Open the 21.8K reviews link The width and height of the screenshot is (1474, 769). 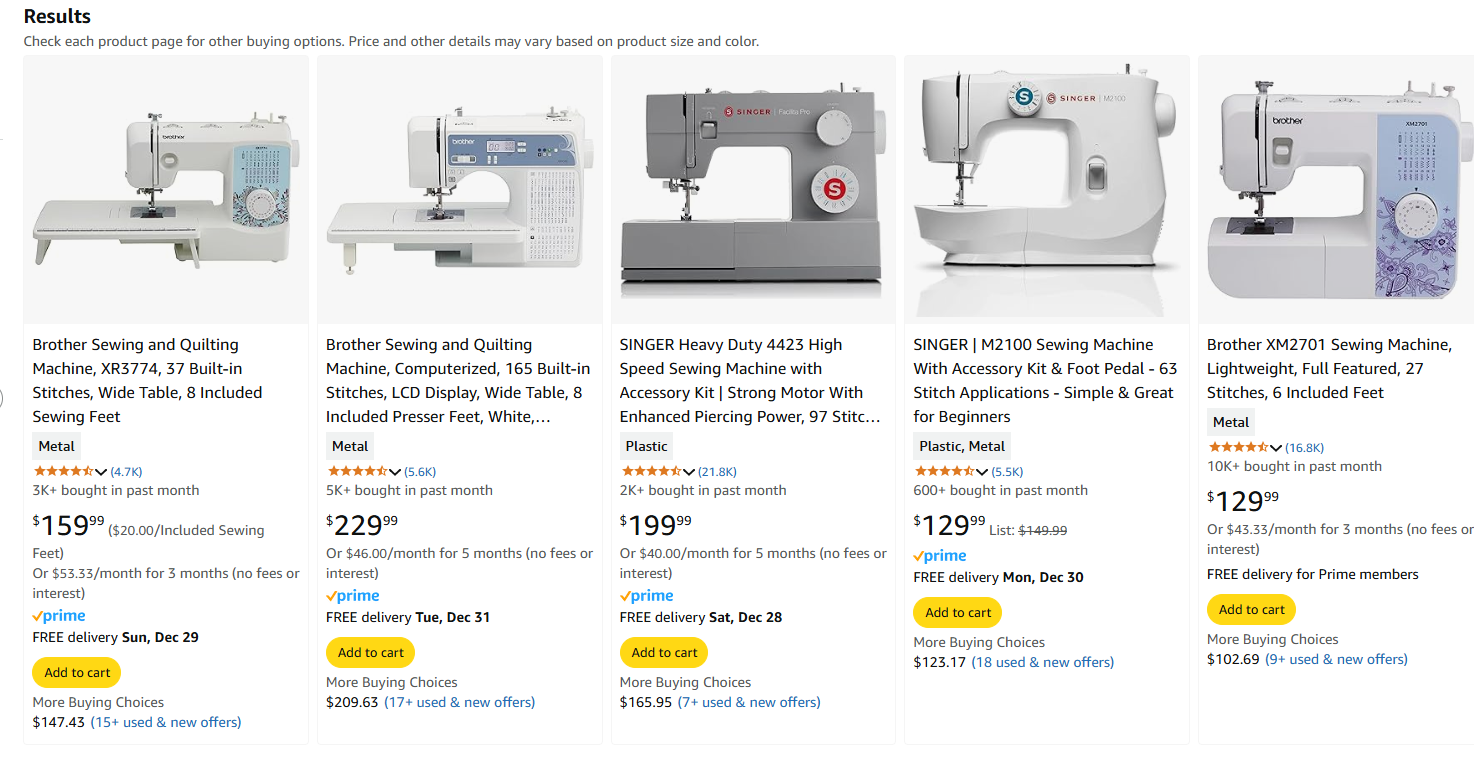tap(717, 472)
